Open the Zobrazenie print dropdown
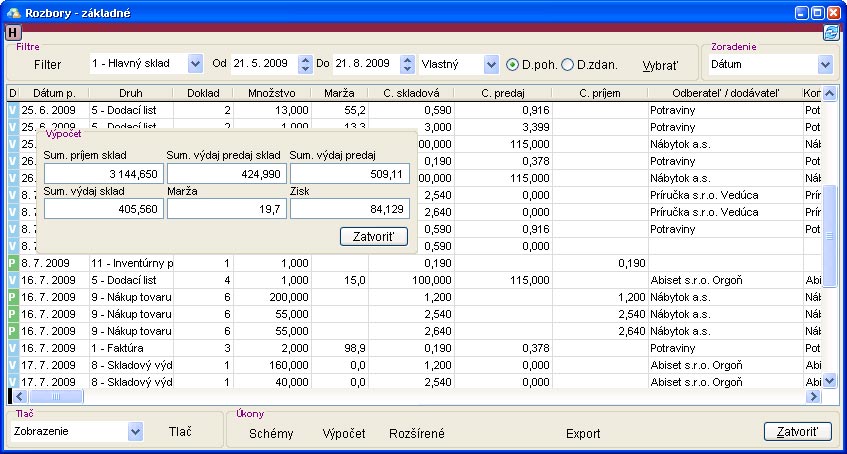 [136, 432]
